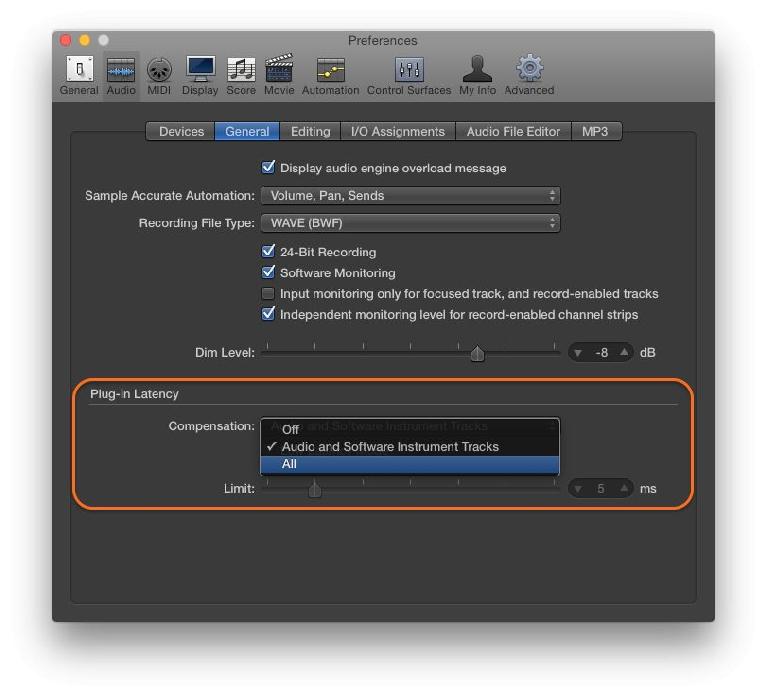Toggle independent monitoring level checkbox

pos(268,313)
